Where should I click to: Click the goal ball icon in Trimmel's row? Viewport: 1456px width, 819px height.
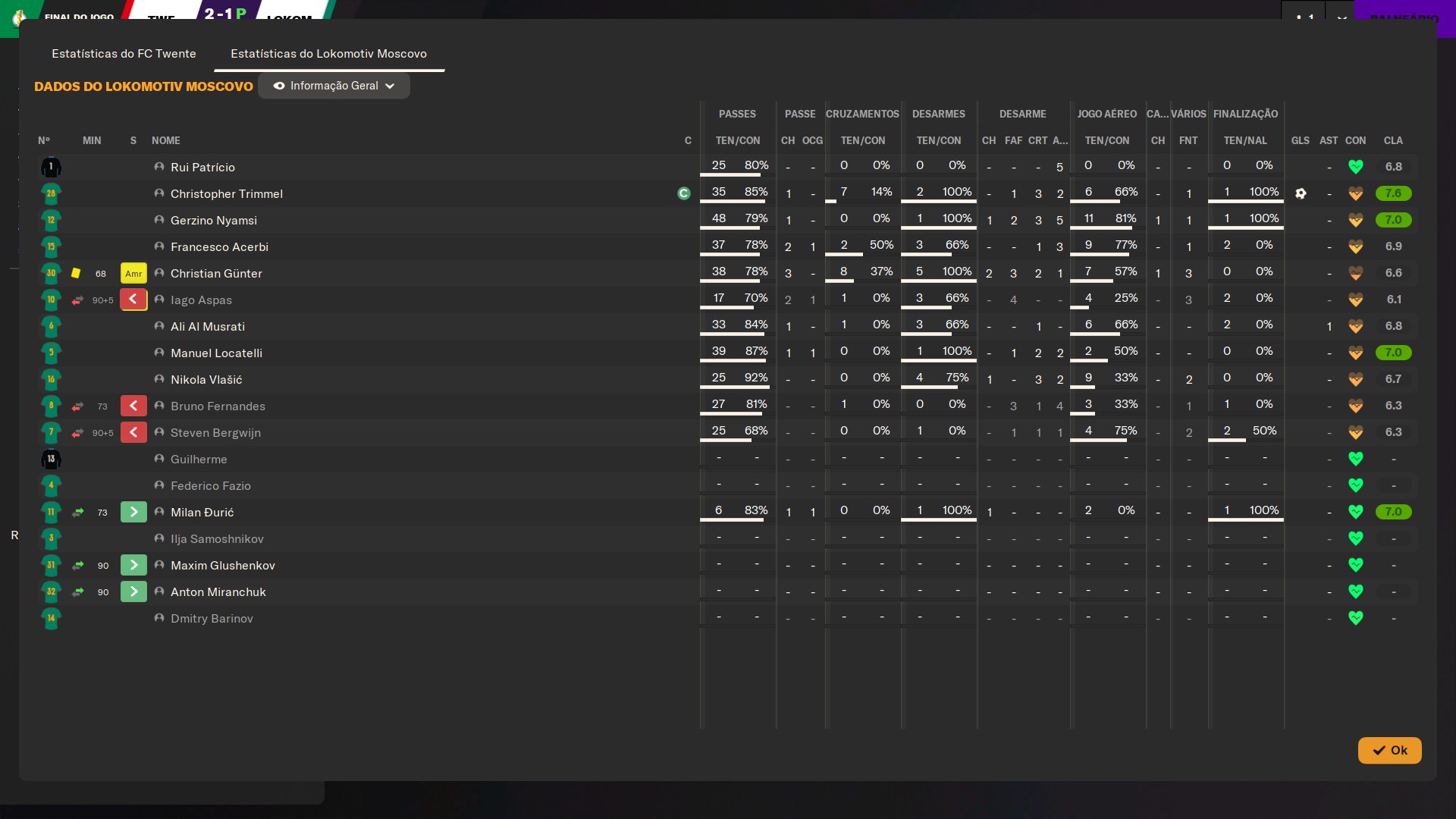point(1301,193)
